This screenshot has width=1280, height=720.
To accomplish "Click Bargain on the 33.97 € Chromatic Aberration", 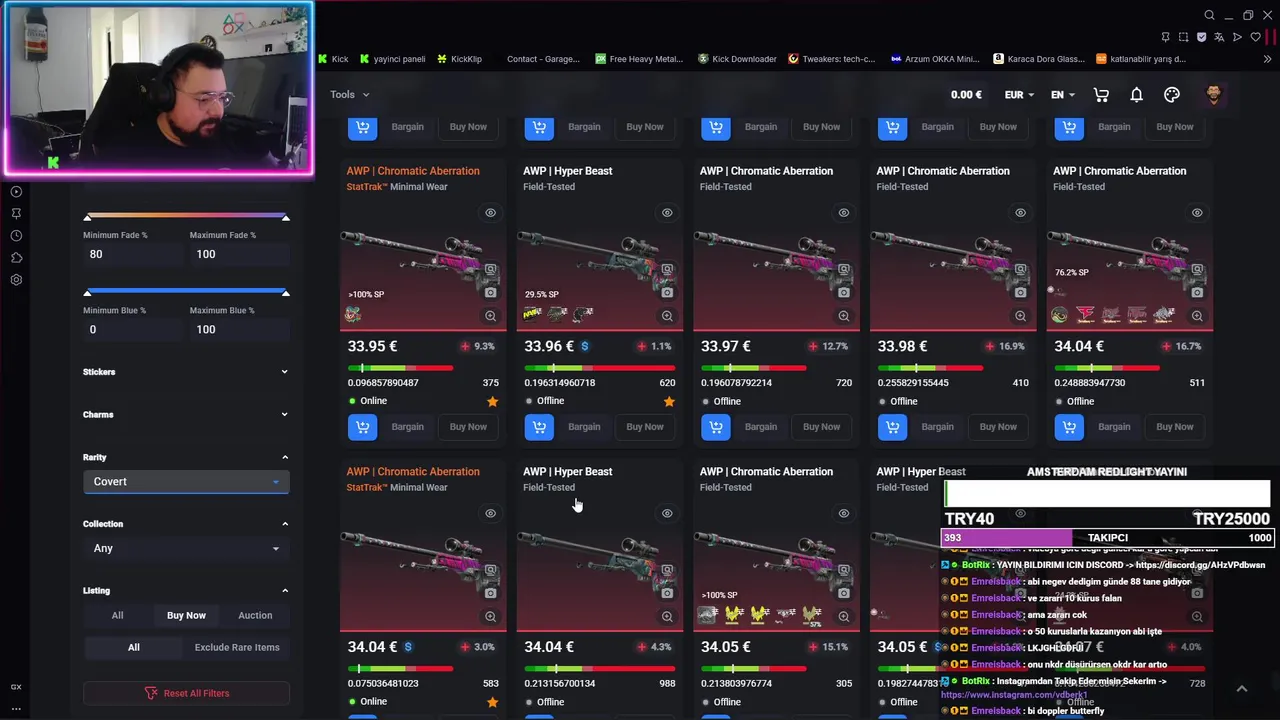I will pyautogui.click(x=761, y=427).
